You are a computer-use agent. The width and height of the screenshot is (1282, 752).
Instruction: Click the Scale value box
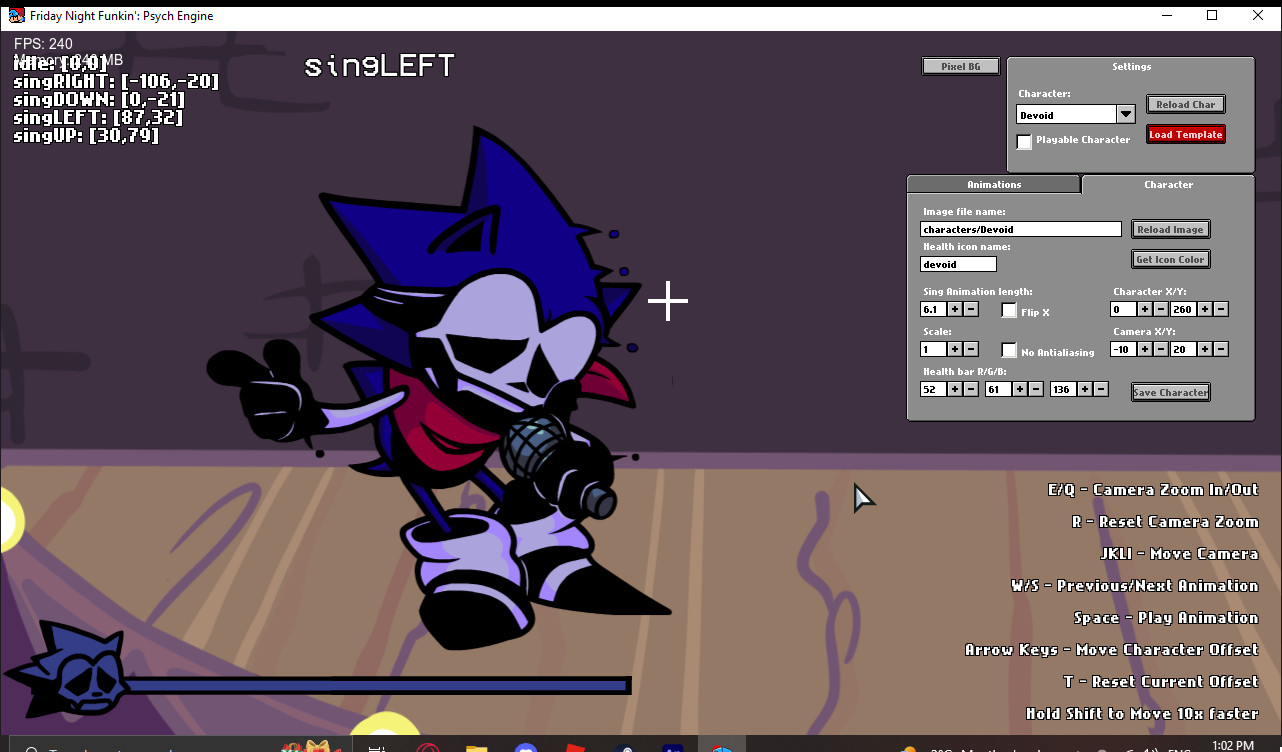tap(933, 349)
